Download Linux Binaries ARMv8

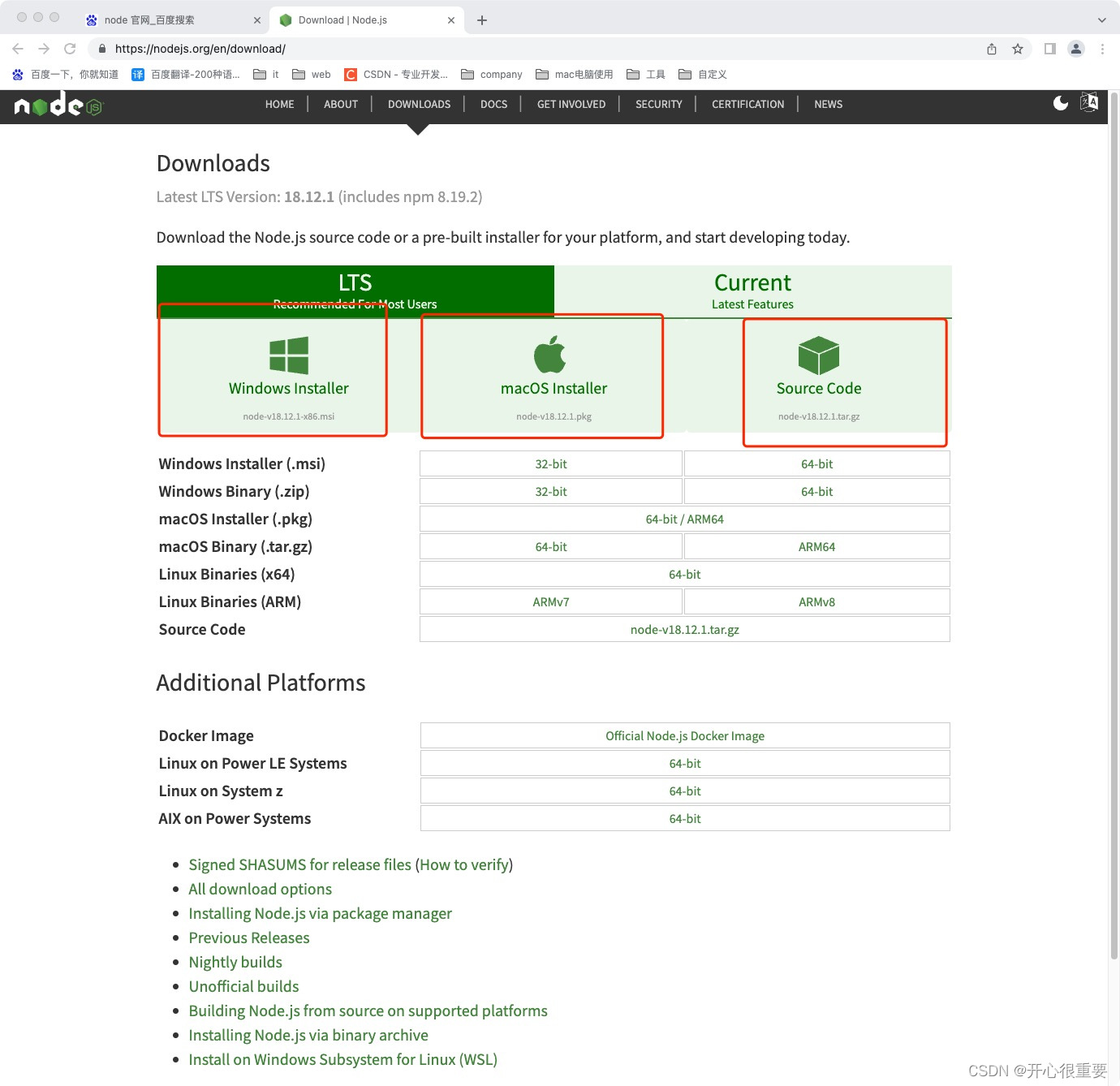pos(817,602)
